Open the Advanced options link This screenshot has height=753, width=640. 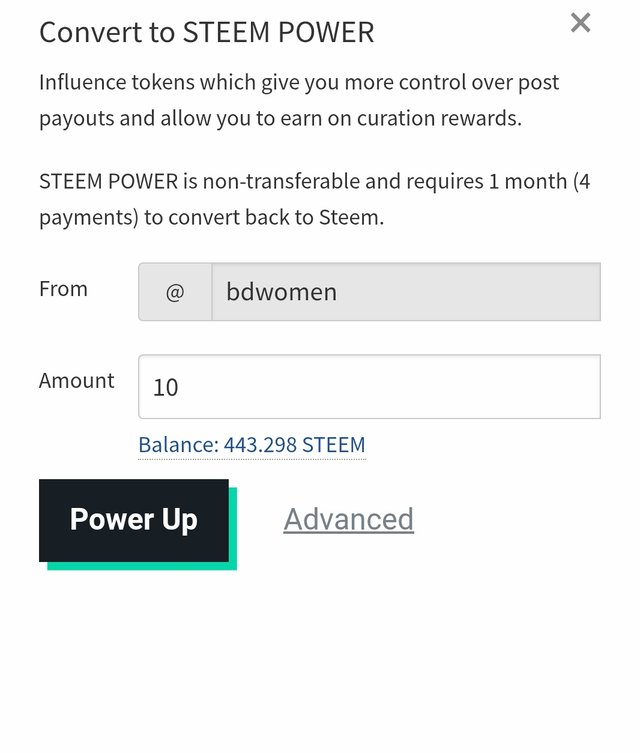tap(349, 519)
